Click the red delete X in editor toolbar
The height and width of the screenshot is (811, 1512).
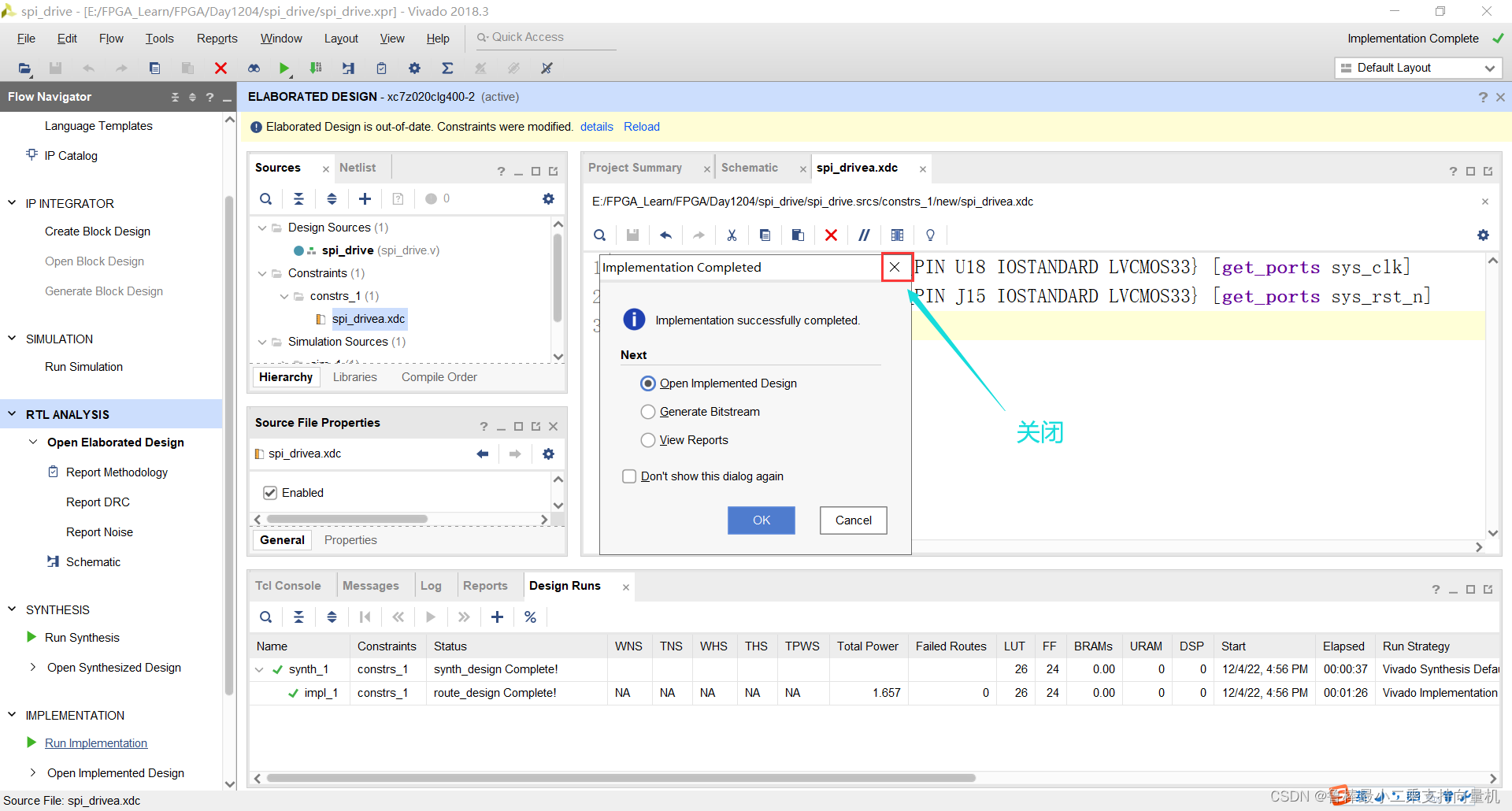pyautogui.click(x=831, y=235)
